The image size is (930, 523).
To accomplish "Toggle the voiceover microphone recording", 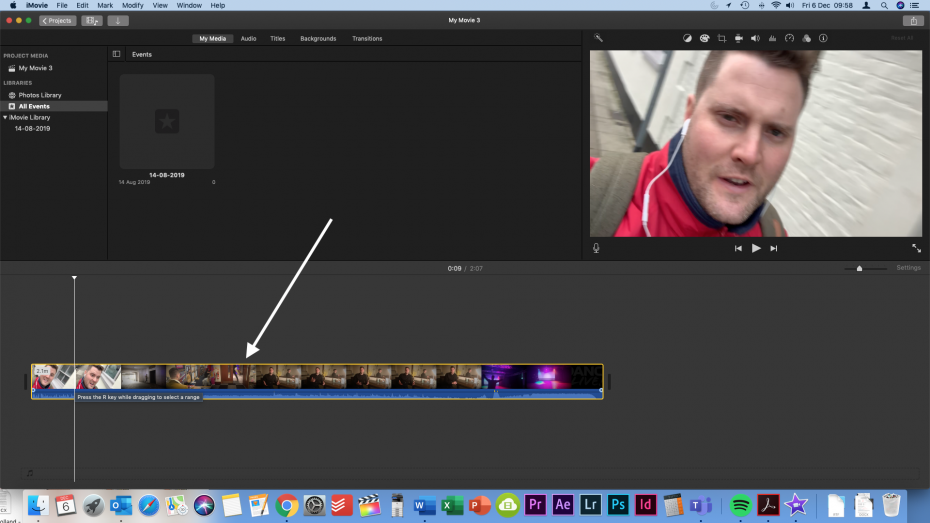I will [x=596, y=248].
